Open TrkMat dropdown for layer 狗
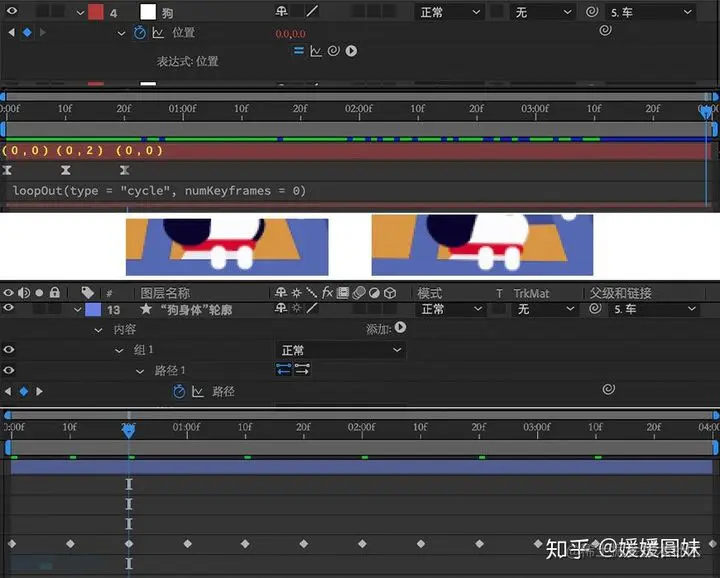The height and width of the screenshot is (578, 720). (542, 12)
